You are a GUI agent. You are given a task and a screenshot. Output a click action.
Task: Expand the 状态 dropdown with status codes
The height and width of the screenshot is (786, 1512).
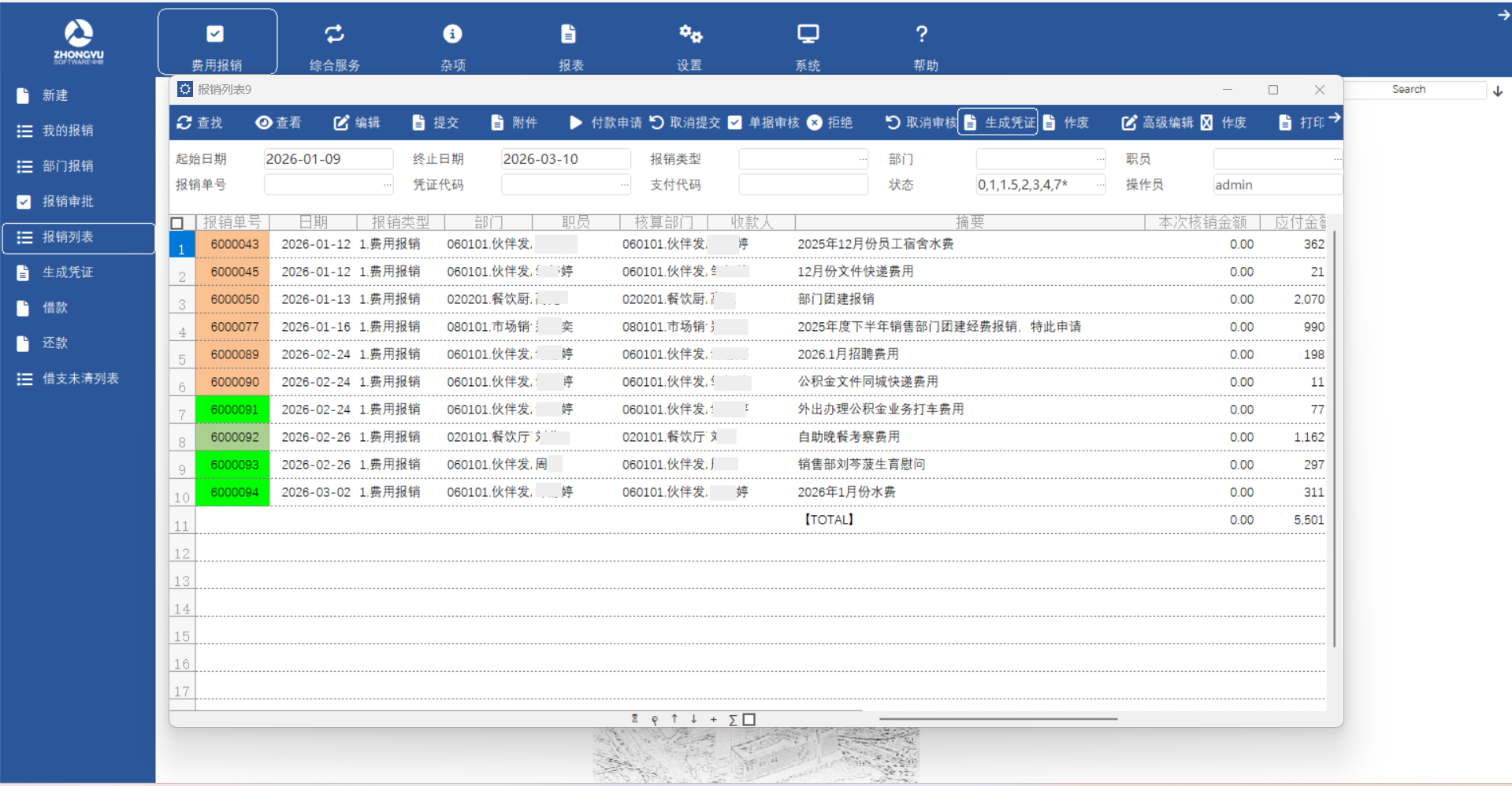coord(1100,185)
